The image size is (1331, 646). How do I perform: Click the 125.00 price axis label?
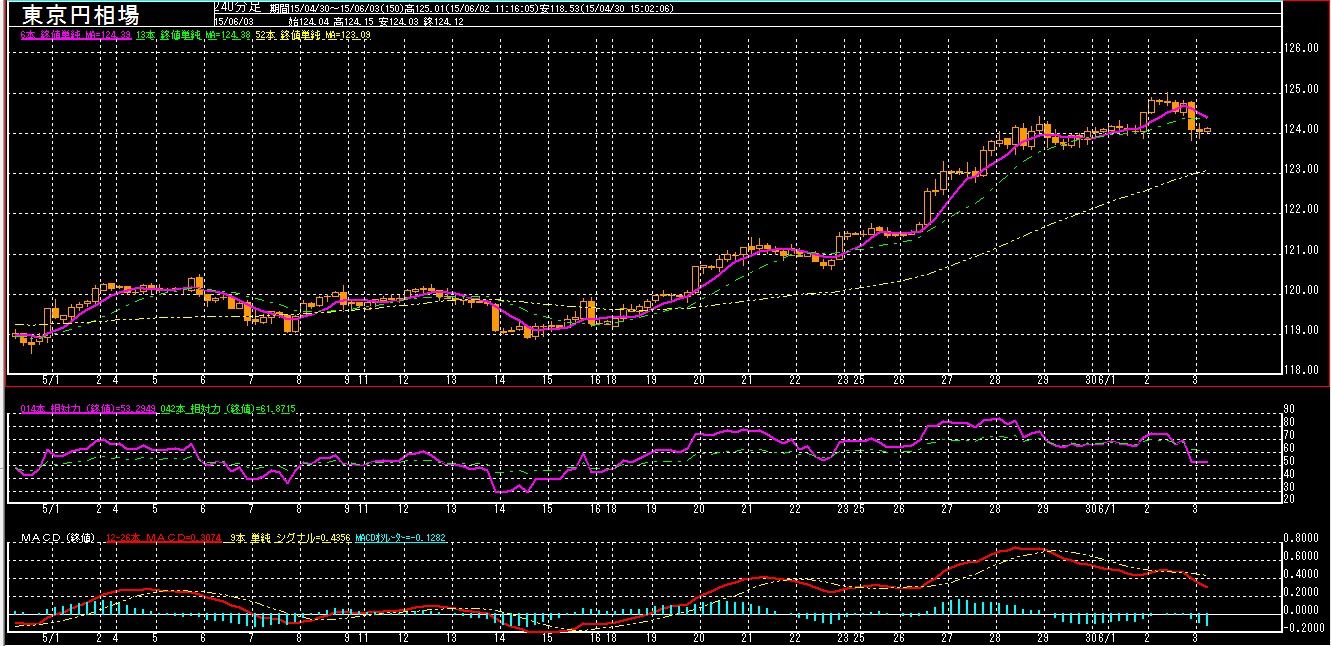[1303, 89]
